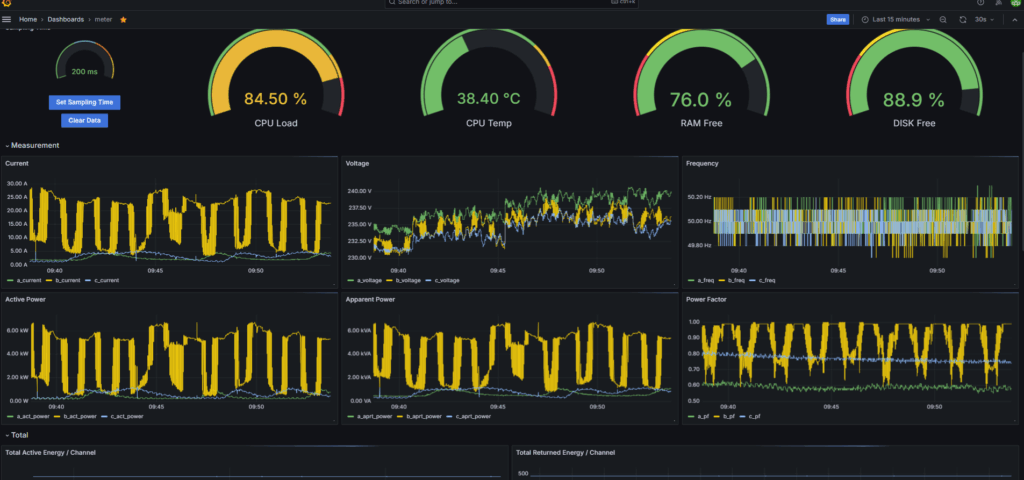Screen dimensions: 1024x480
Task: Click the CPU Load gauge
Action: click(275, 85)
